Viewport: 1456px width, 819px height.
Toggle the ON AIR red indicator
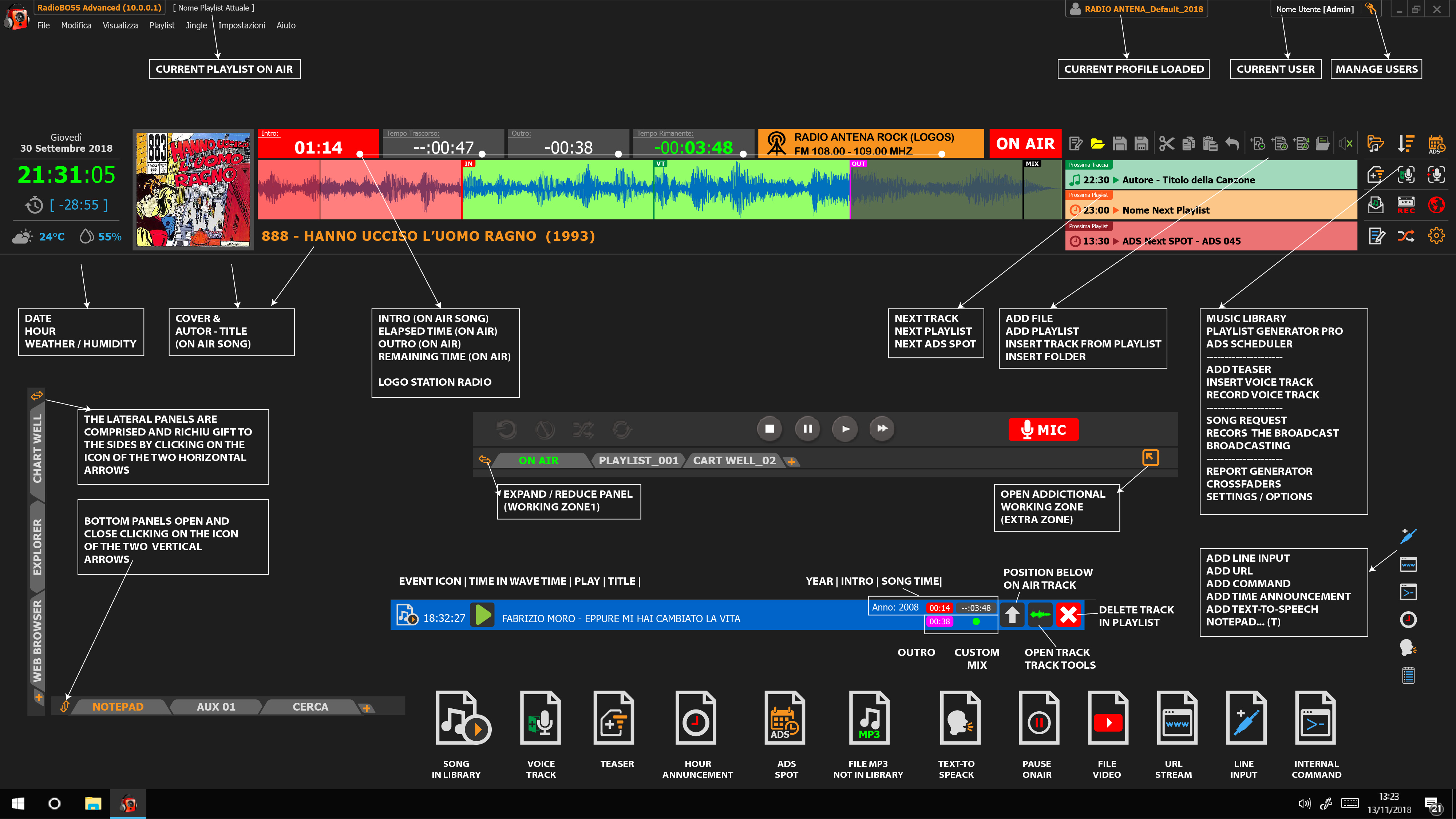pyautogui.click(x=1025, y=143)
